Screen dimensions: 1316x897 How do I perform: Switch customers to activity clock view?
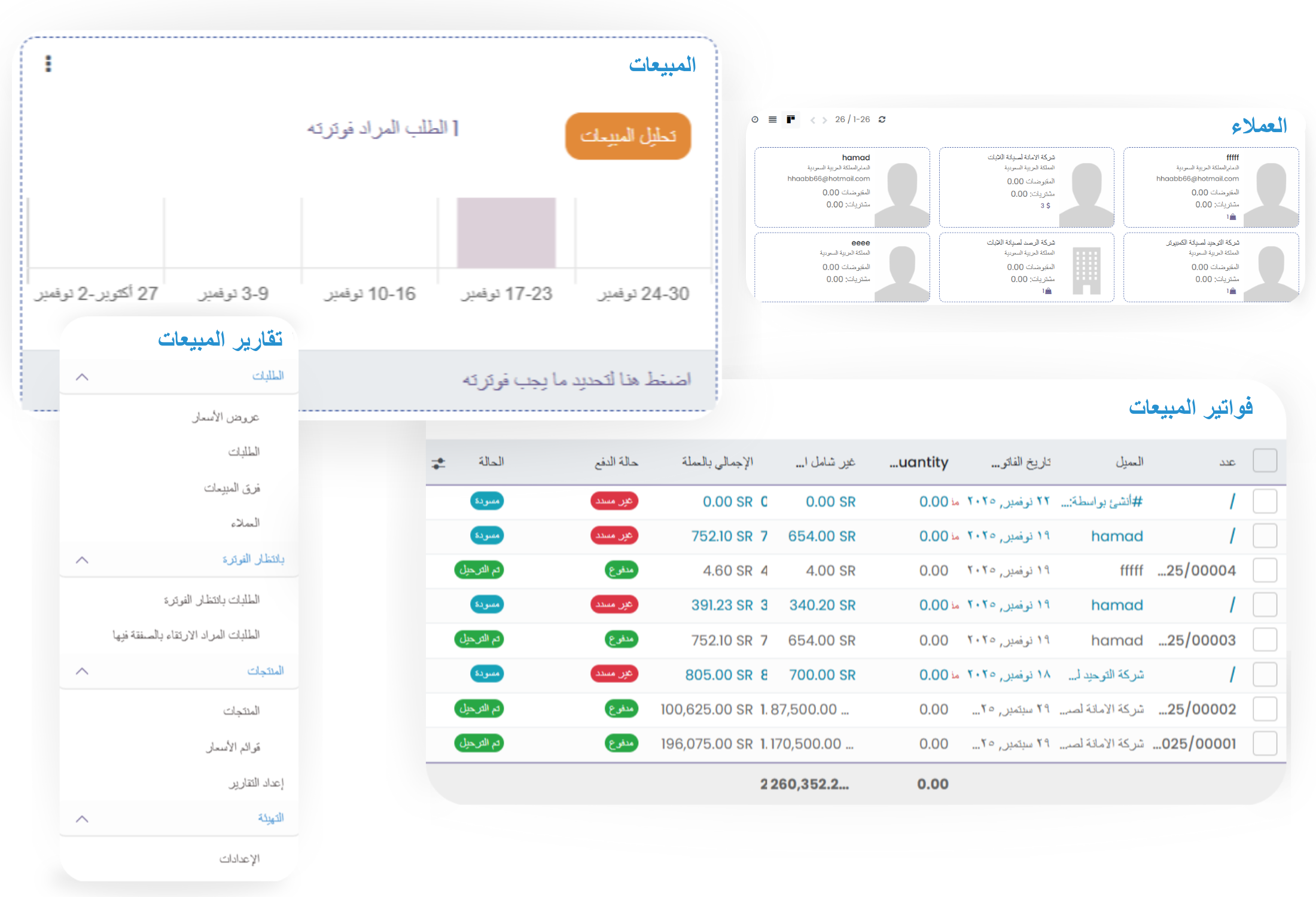(x=755, y=120)
